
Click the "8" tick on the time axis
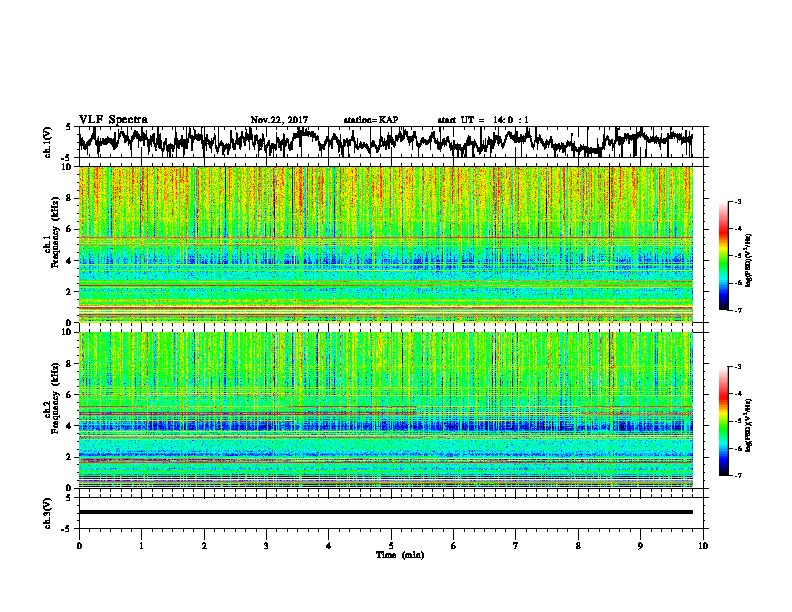pyautogui.click(x=578, y=546)
